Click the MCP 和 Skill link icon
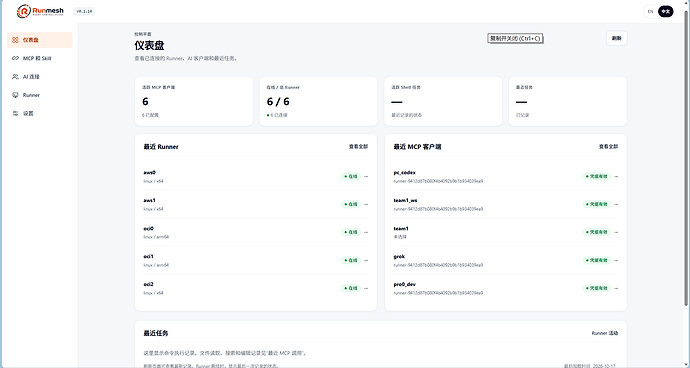 tap(15, 58)
